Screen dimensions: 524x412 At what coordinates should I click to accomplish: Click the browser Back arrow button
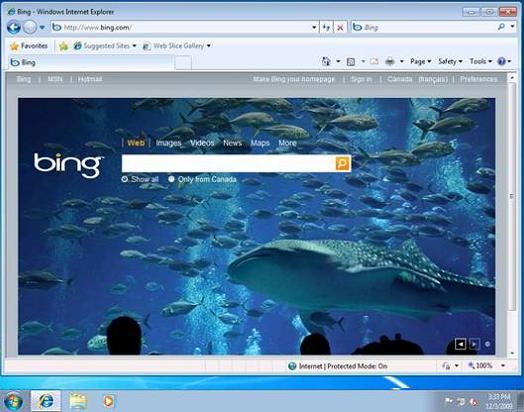tap(14, 27)
